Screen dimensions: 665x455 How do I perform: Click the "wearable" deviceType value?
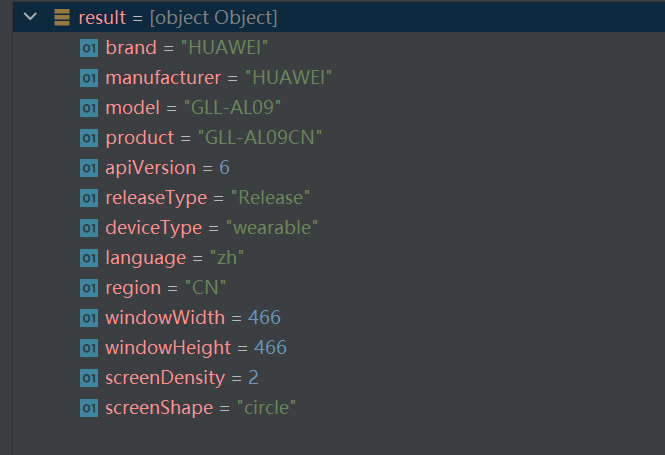272,228
